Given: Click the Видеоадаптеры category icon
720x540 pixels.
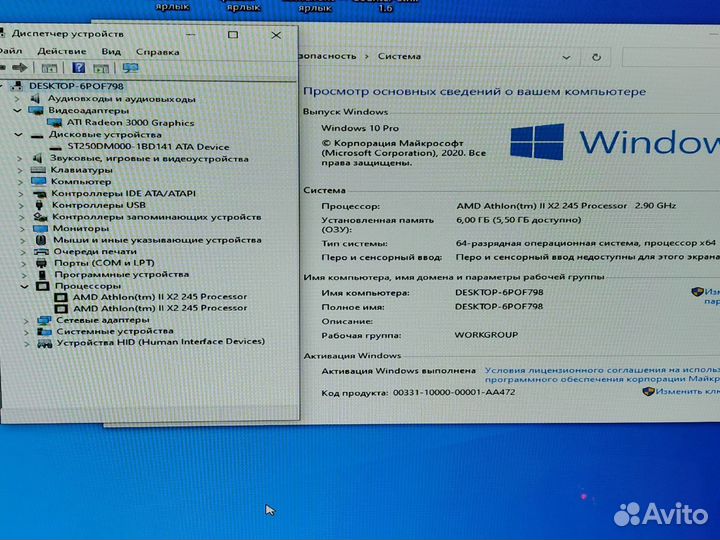Looking at the screenshot, I should (x=35, y=110).
